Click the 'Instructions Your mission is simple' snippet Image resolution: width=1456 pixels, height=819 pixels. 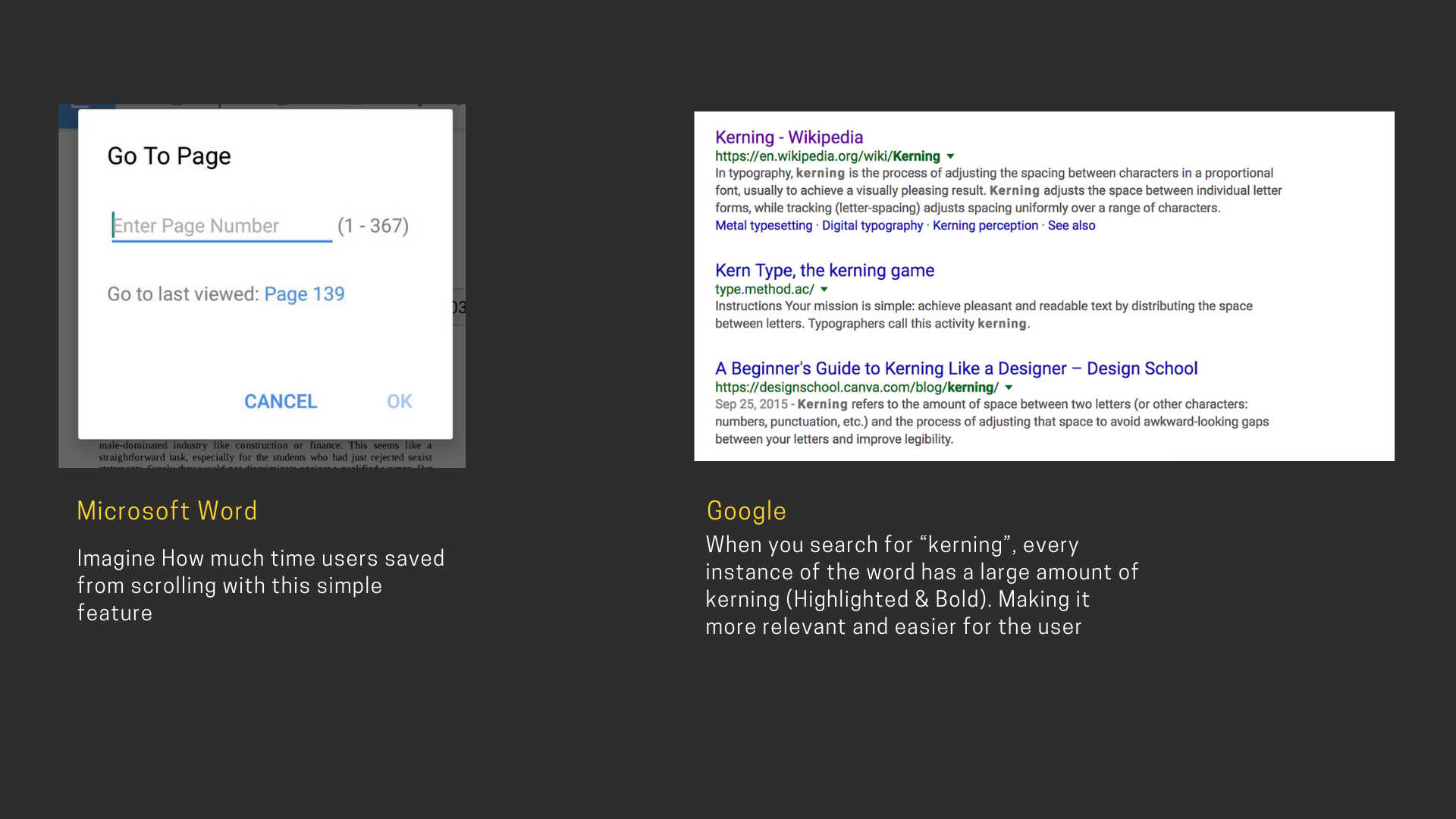tap(984, 315)
